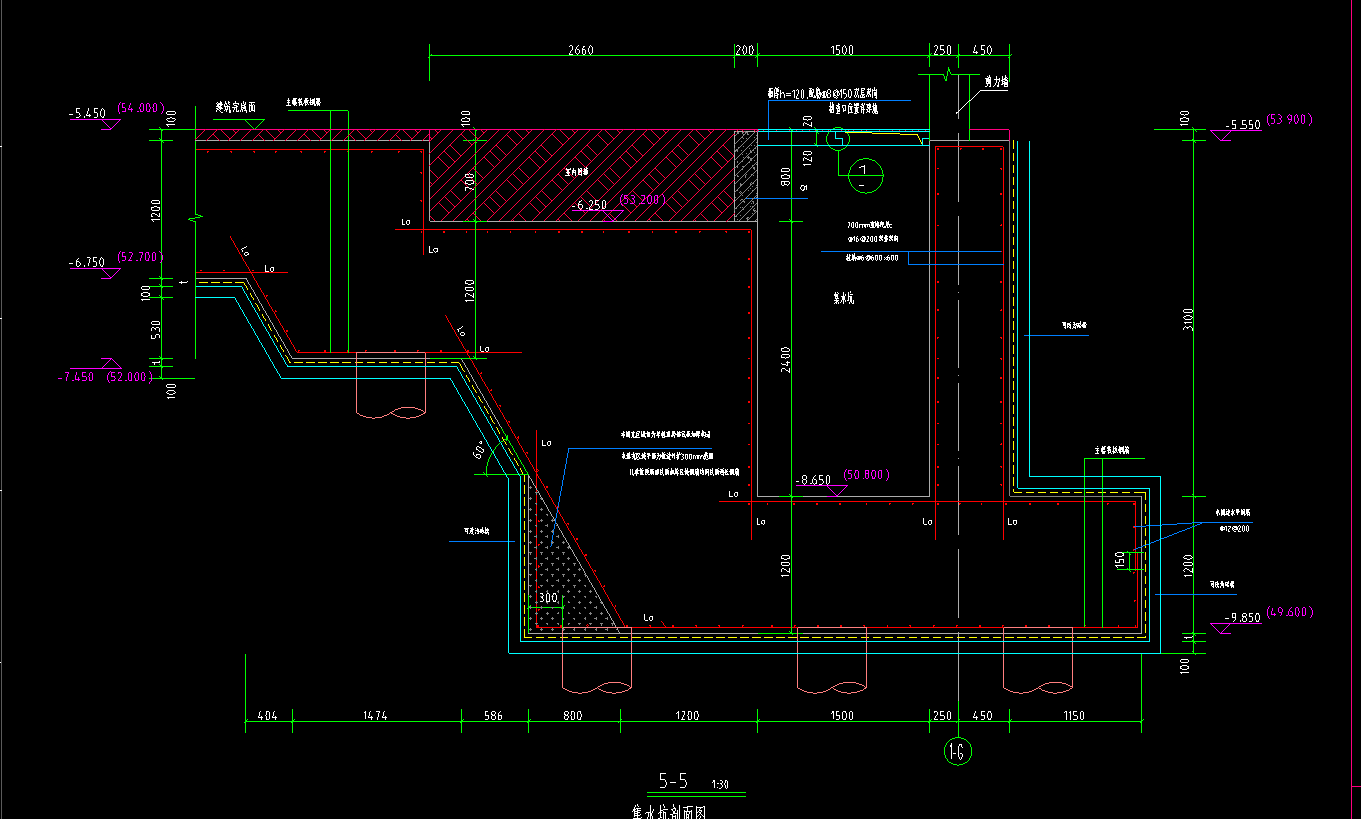The height and width of the screenshot is (819, 1361).
Task: Click the 建筑完成面 label
Action: point(236,106)
